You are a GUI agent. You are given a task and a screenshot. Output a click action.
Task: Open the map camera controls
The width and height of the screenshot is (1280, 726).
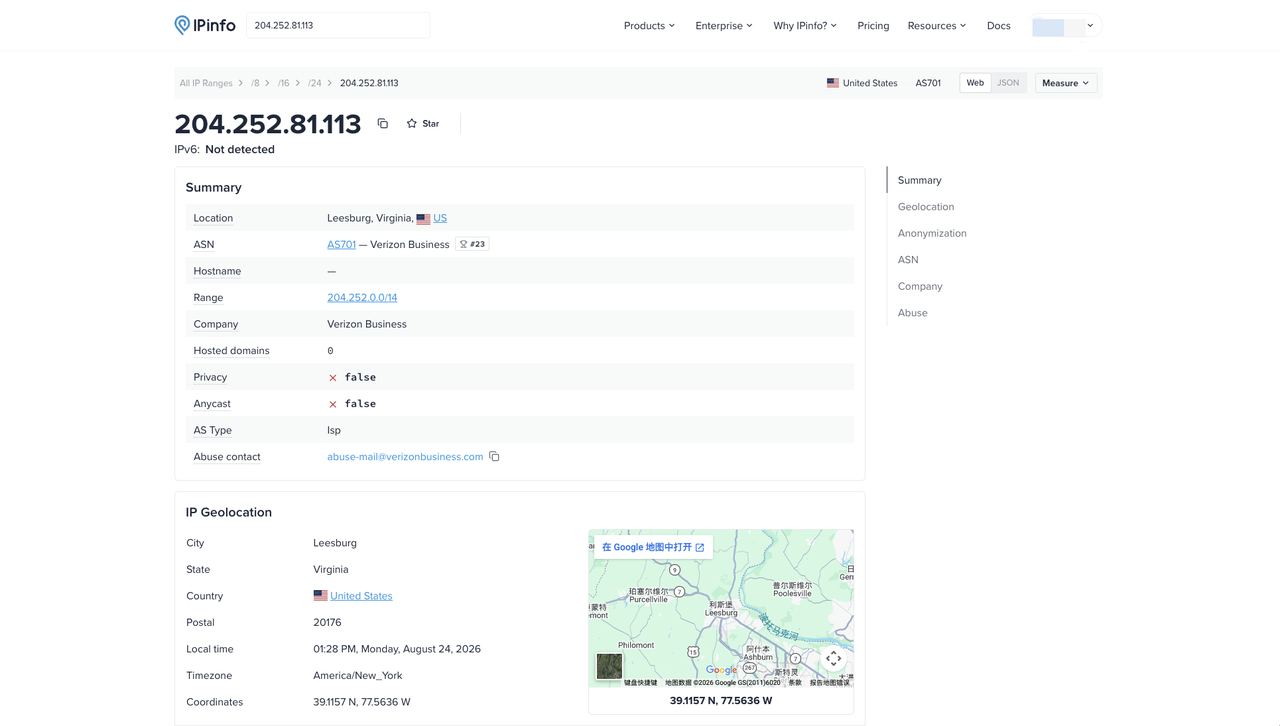click(833, 658)
